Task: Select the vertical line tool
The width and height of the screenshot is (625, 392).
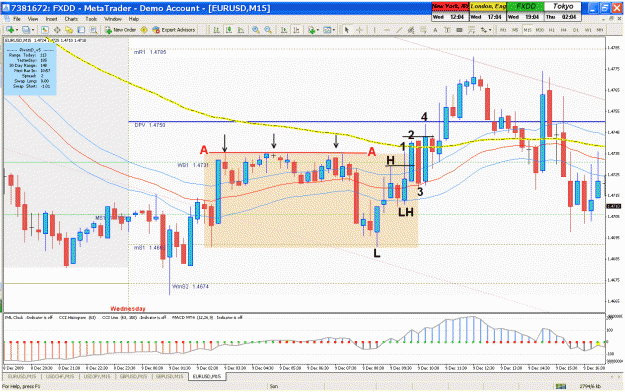Action: [x=374, y=30]
